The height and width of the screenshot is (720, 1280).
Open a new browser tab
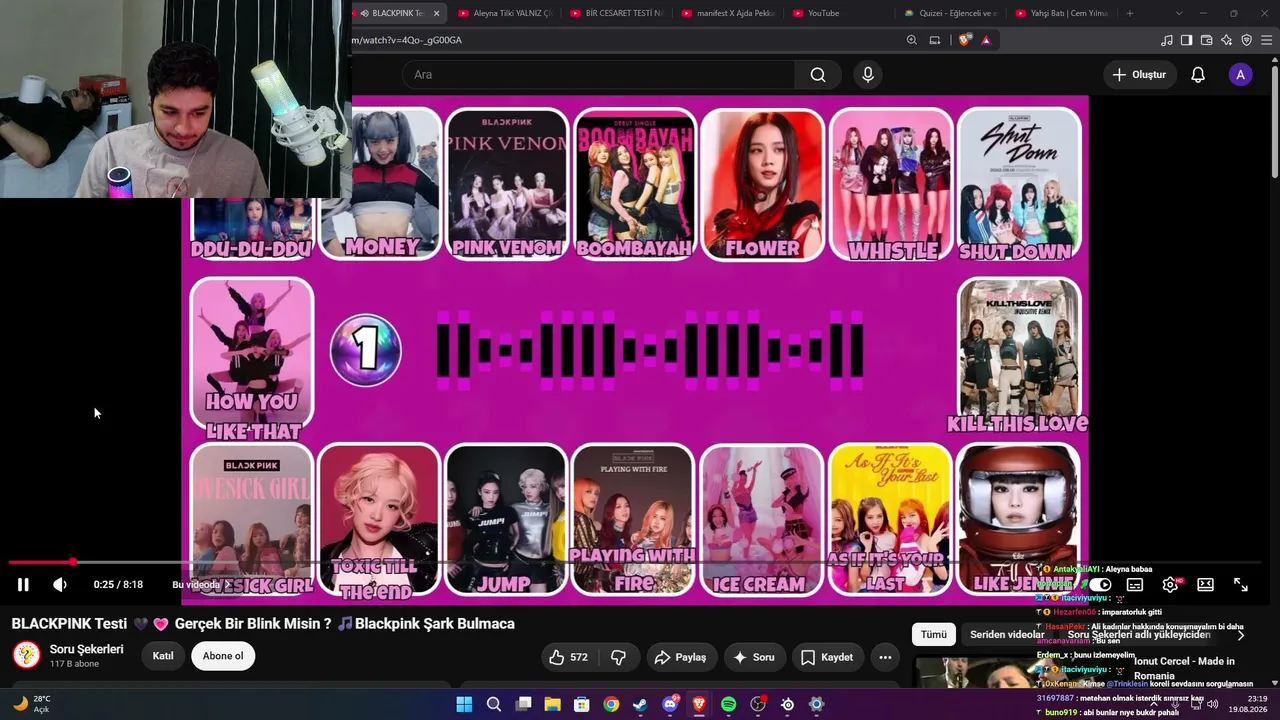pyautogui.click(x=1130, y=13)
